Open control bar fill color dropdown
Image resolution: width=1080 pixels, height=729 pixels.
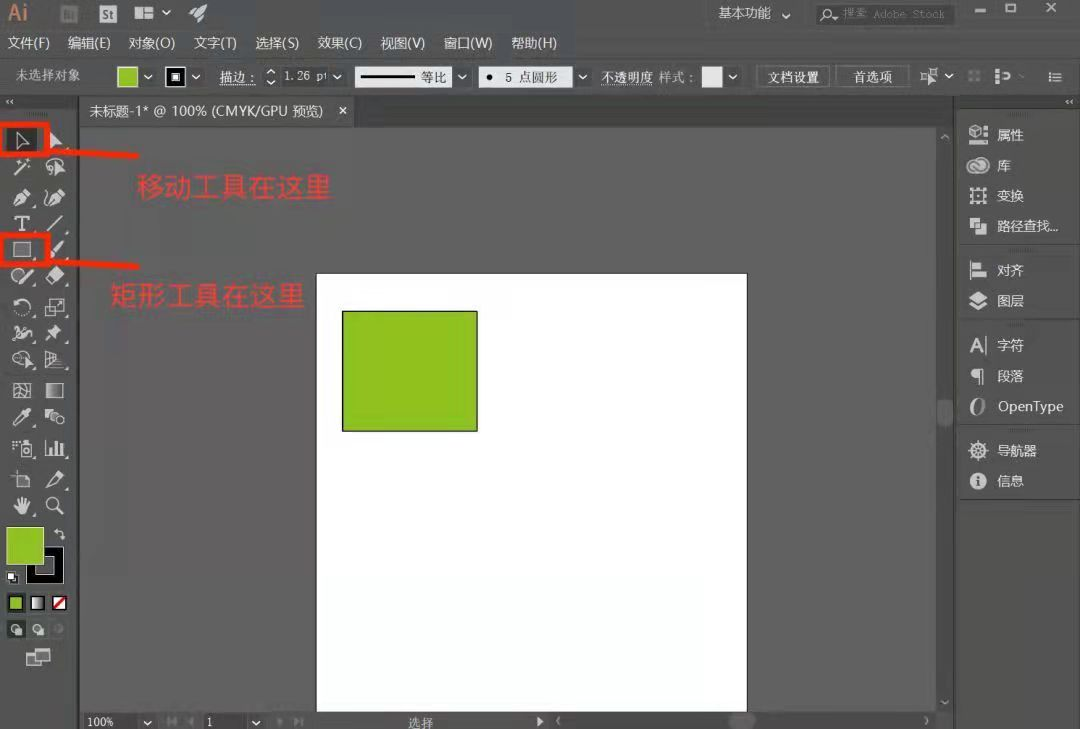tap(147, 77)
